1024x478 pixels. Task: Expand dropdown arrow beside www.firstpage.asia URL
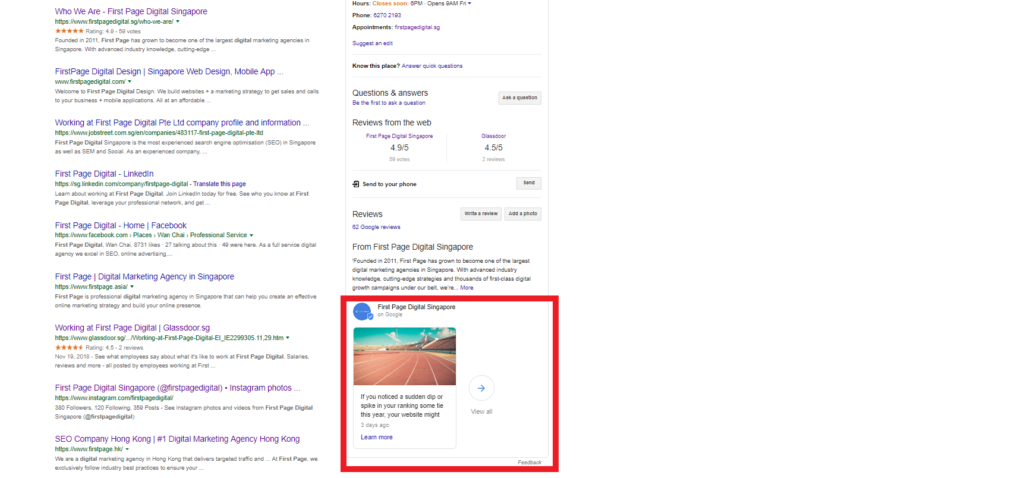point(132,286)
